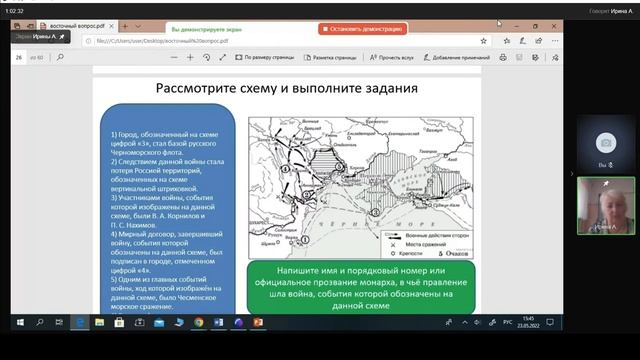Image resolution: width=640 pixels, height=360 pixels.
Task: Switch input language РУС
Action: [x=507, y=322]
